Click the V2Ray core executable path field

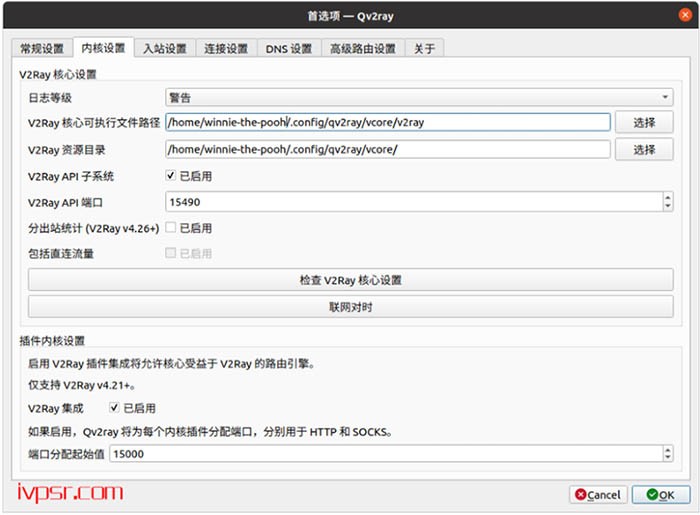pos(388,122)
